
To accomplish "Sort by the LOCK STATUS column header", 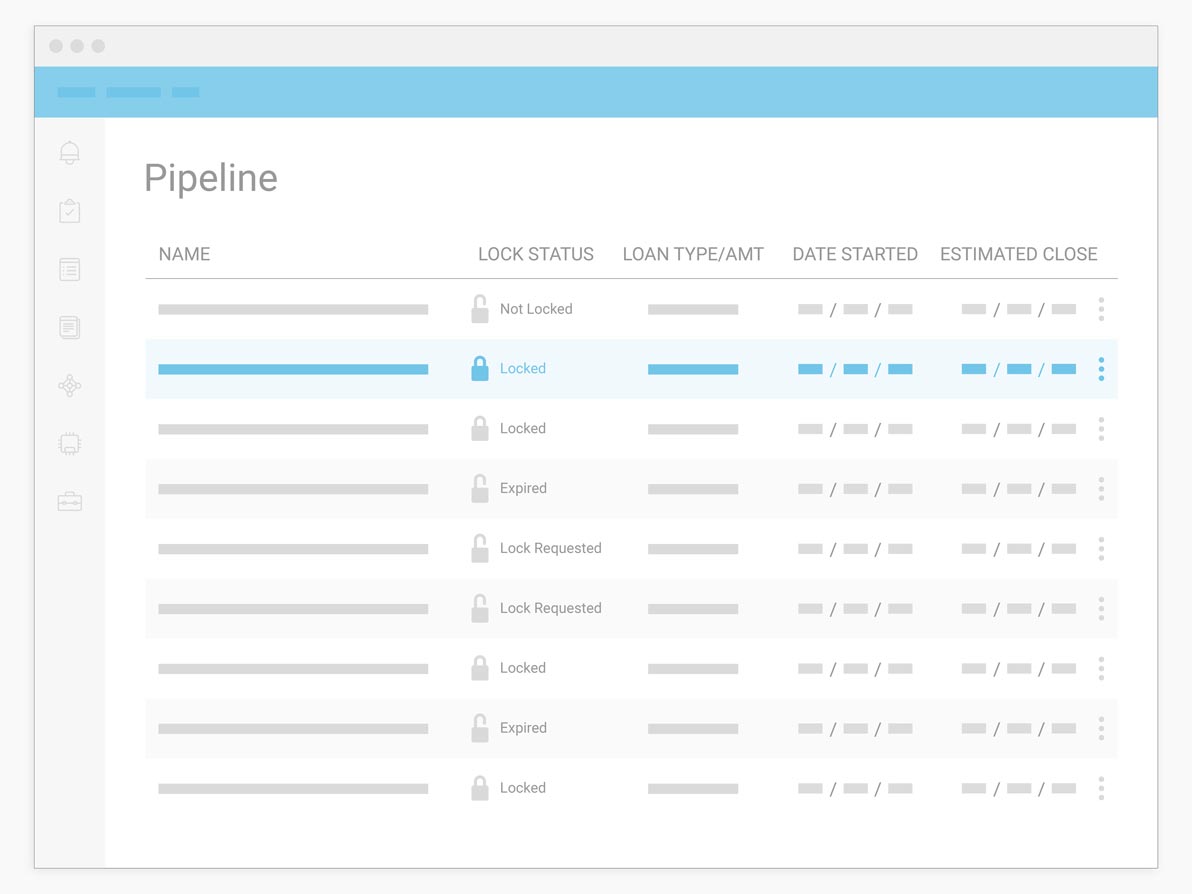I will point(535,254).
